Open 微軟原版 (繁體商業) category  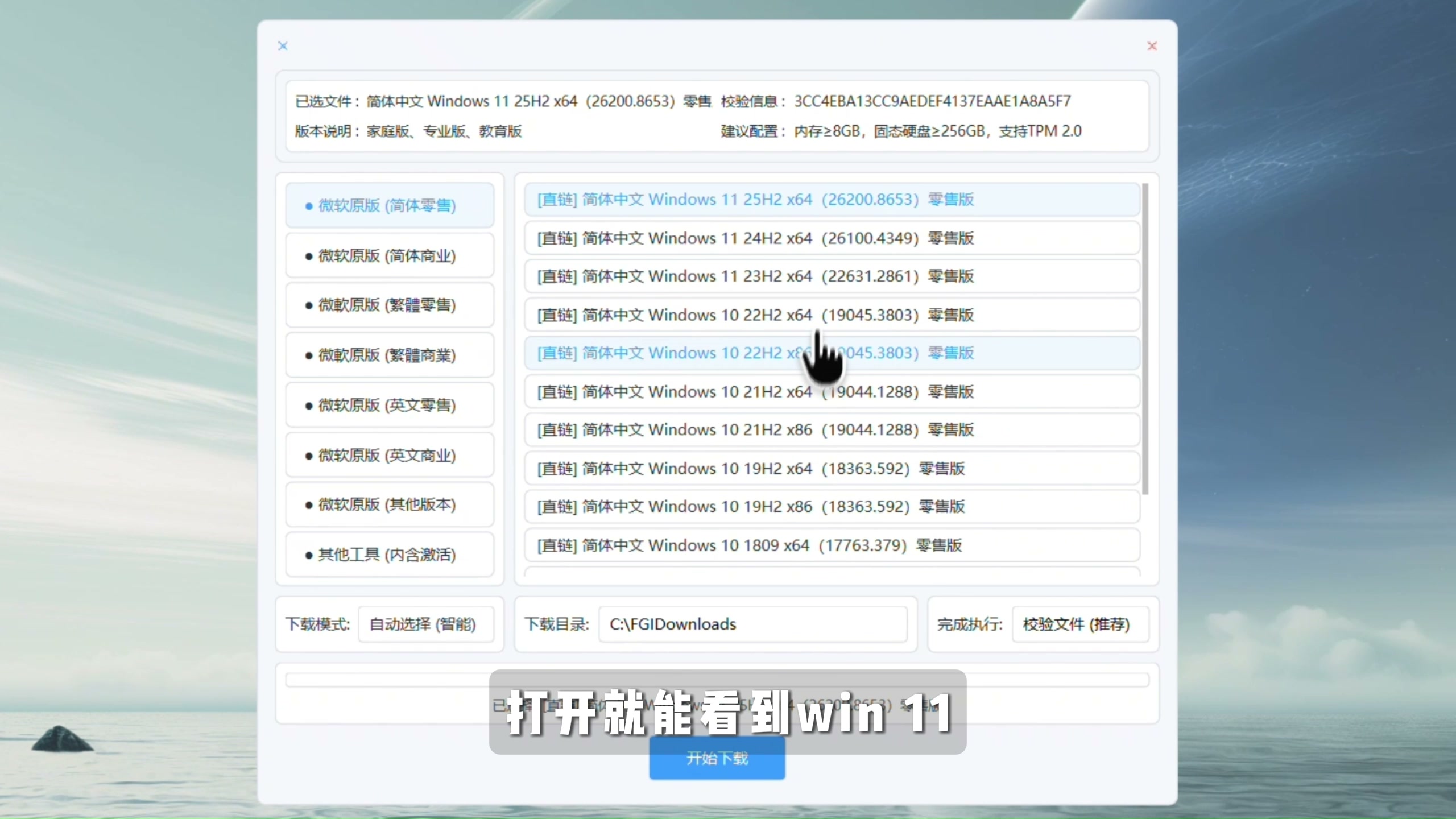point(390,355)
